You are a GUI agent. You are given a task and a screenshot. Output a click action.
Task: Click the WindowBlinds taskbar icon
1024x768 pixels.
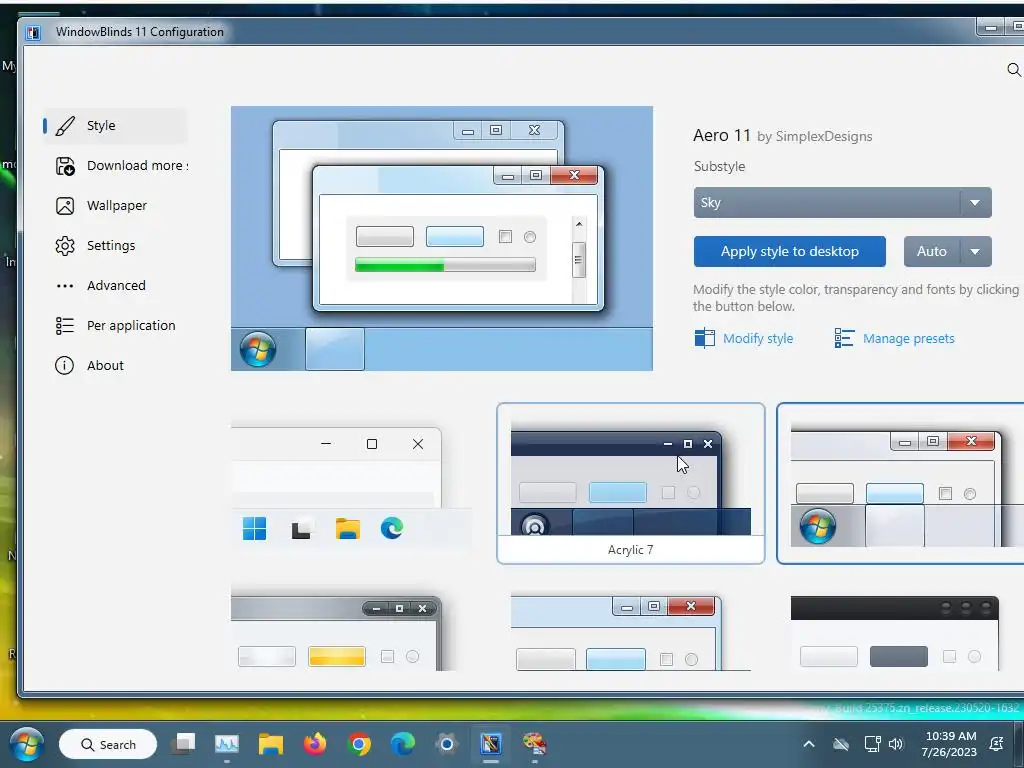click(491, 744)
